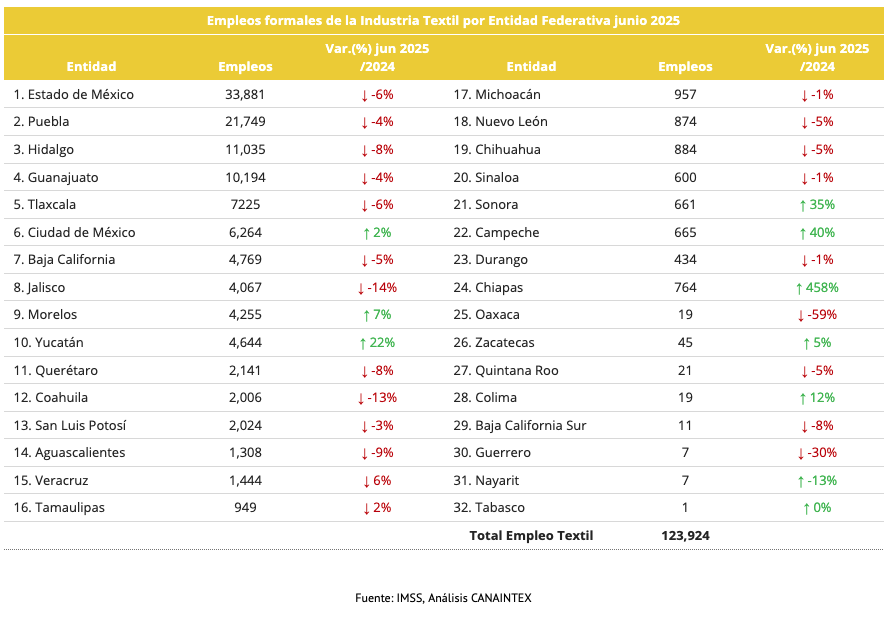Click the Entidad header above Michoacán

click(x=531, y=67)
